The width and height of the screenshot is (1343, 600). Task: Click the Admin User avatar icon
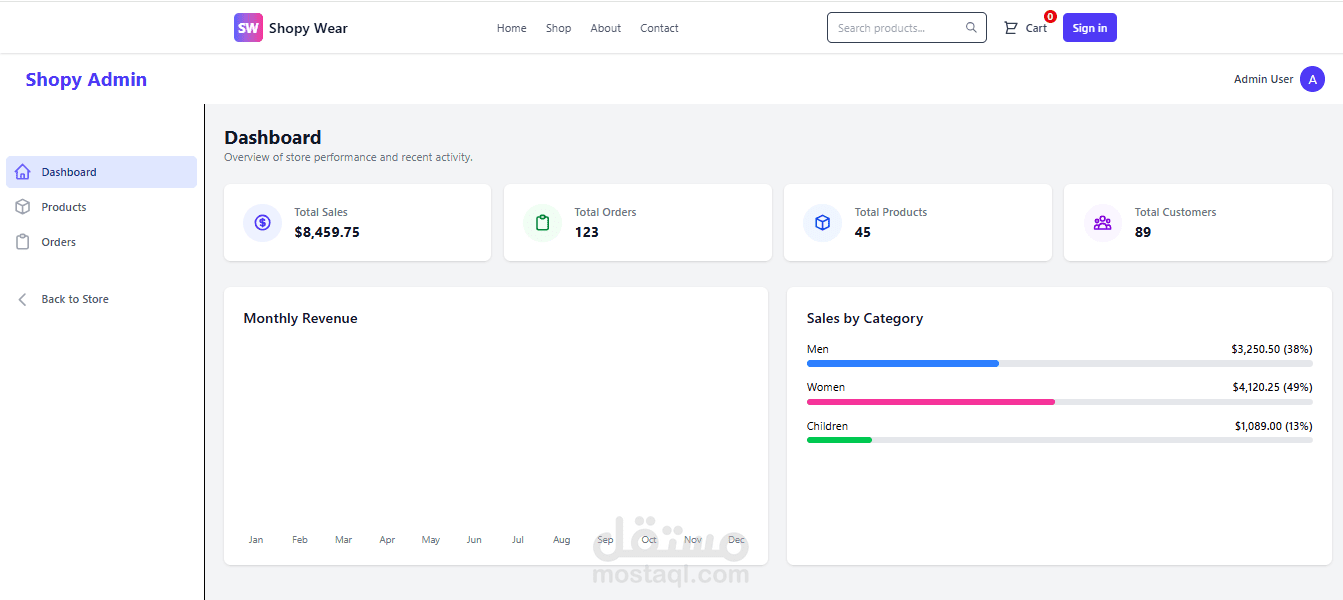(x=1312, y=80)
